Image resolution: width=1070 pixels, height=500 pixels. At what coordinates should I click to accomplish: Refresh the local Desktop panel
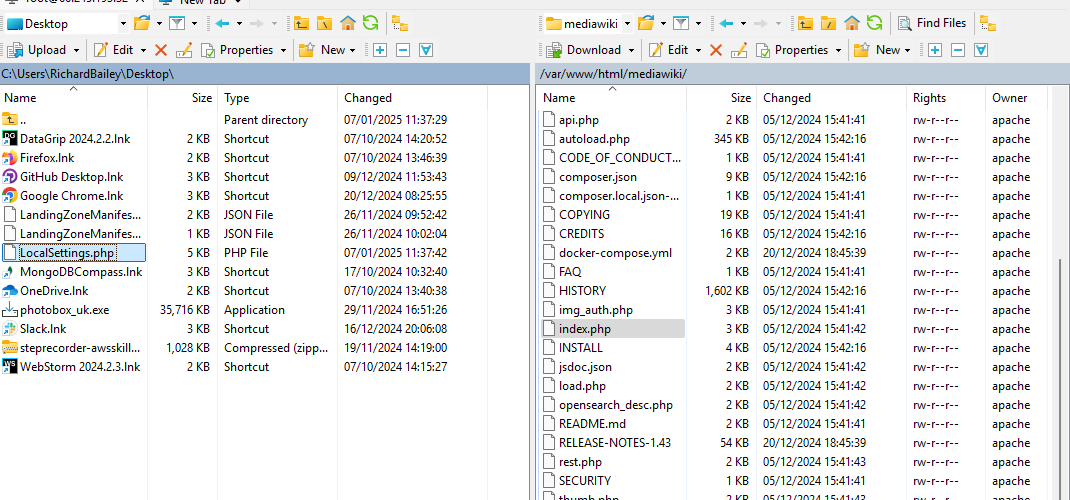pyautogui.click(x=371, y=23)
